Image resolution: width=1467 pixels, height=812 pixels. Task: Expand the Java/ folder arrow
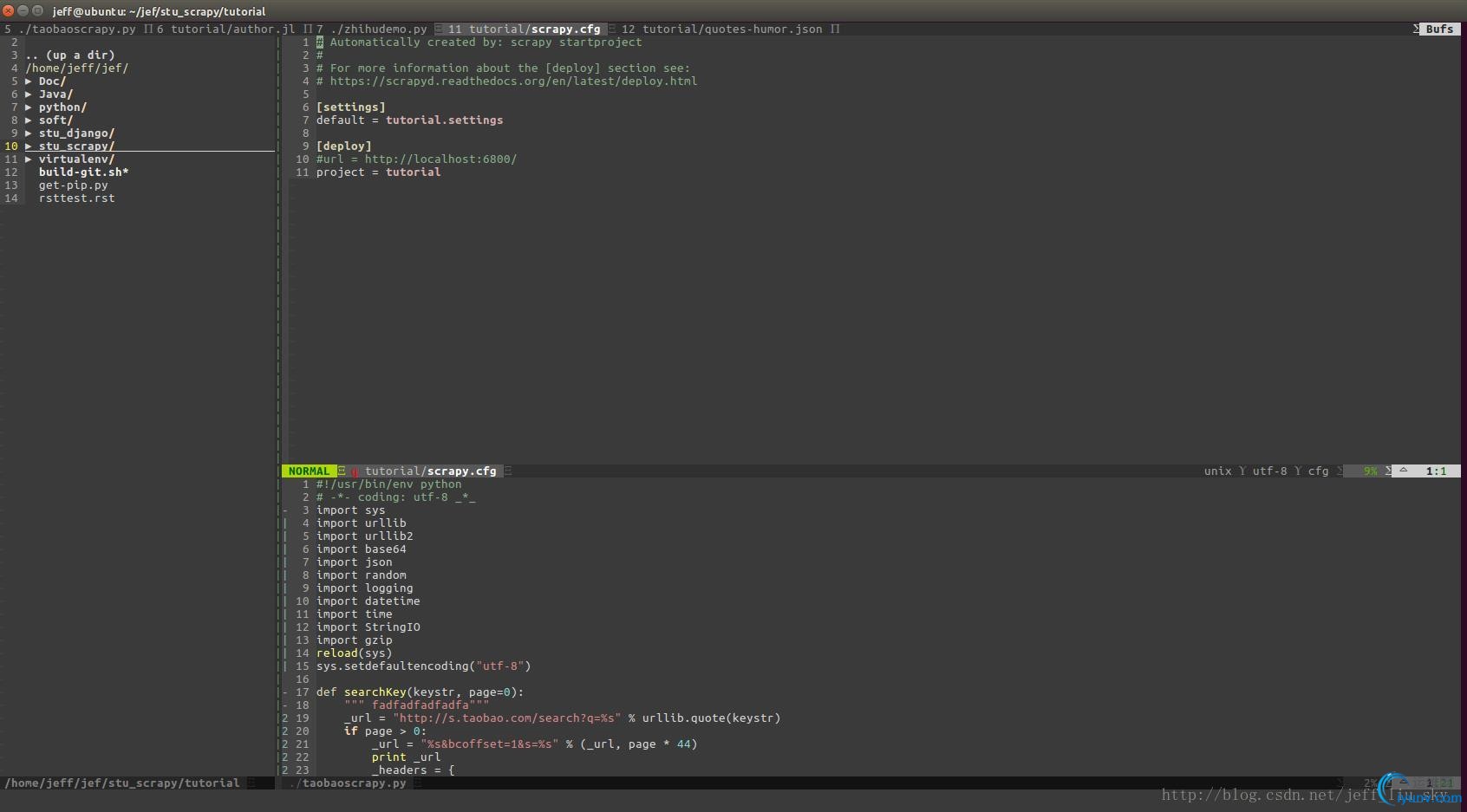click(29, 94)
